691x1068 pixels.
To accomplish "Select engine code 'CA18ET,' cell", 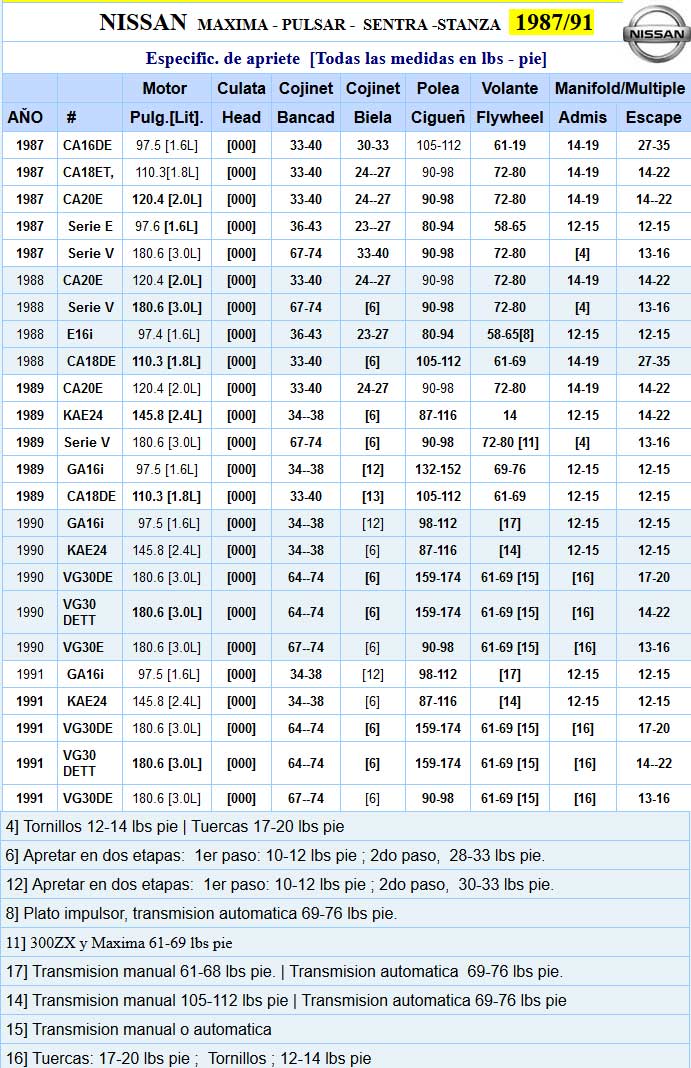I will [89, 172].
